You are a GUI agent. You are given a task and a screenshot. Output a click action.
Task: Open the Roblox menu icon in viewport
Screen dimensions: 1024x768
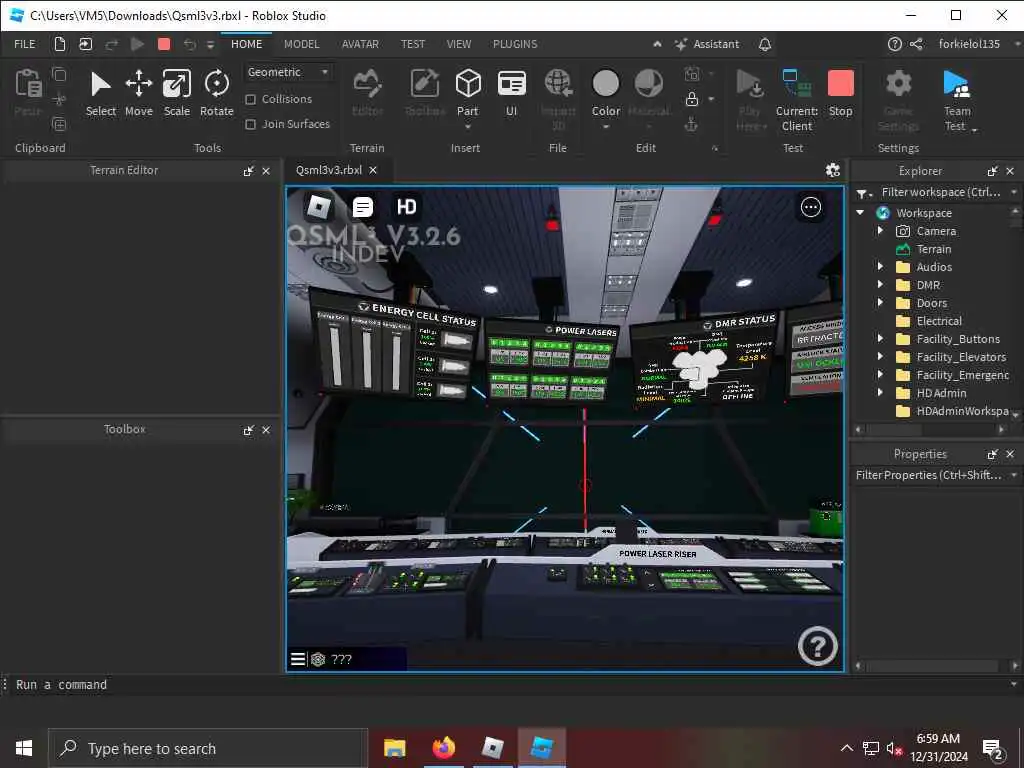click(x=318, y=207)
